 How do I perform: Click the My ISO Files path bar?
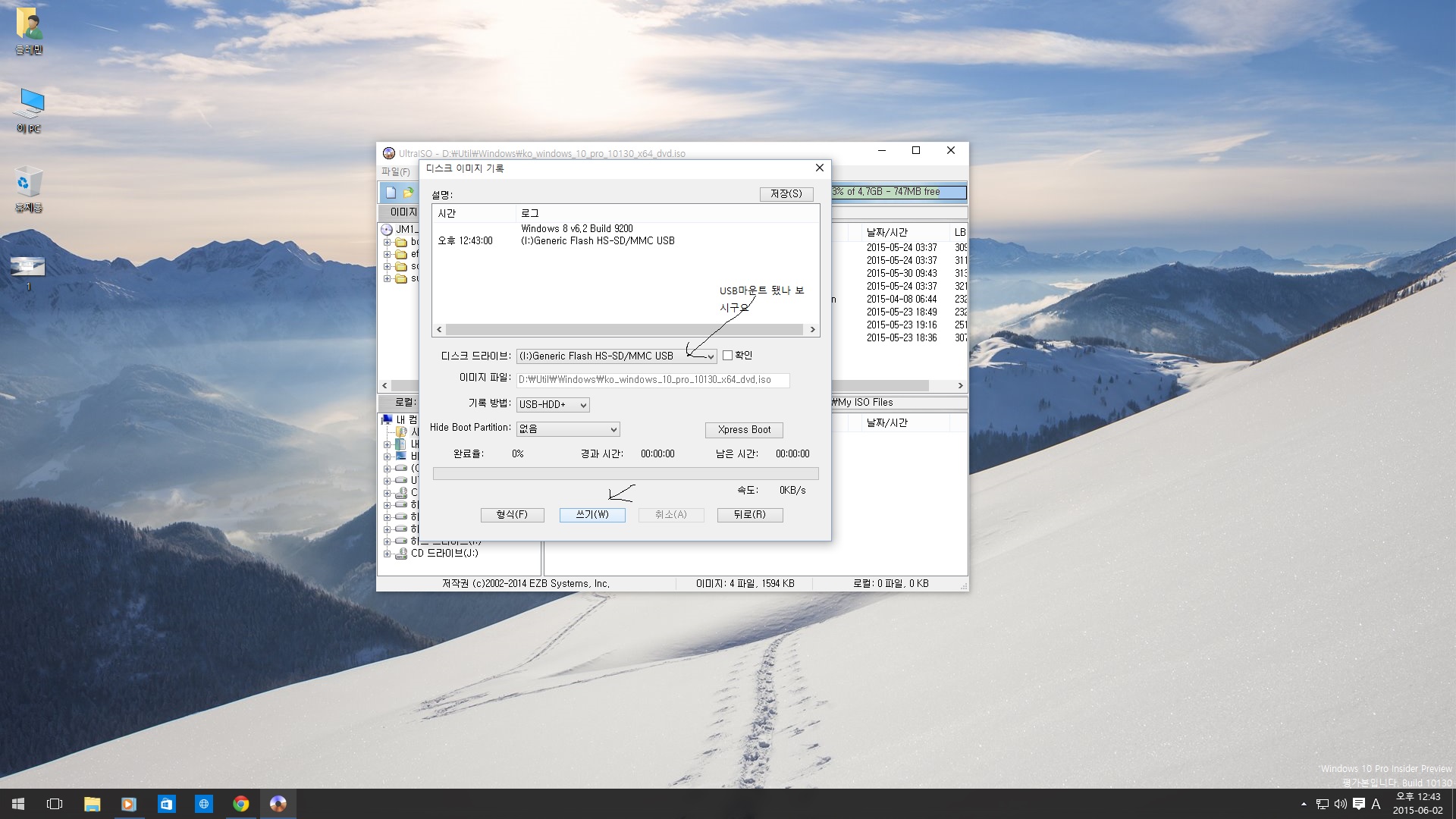point(899,403)
